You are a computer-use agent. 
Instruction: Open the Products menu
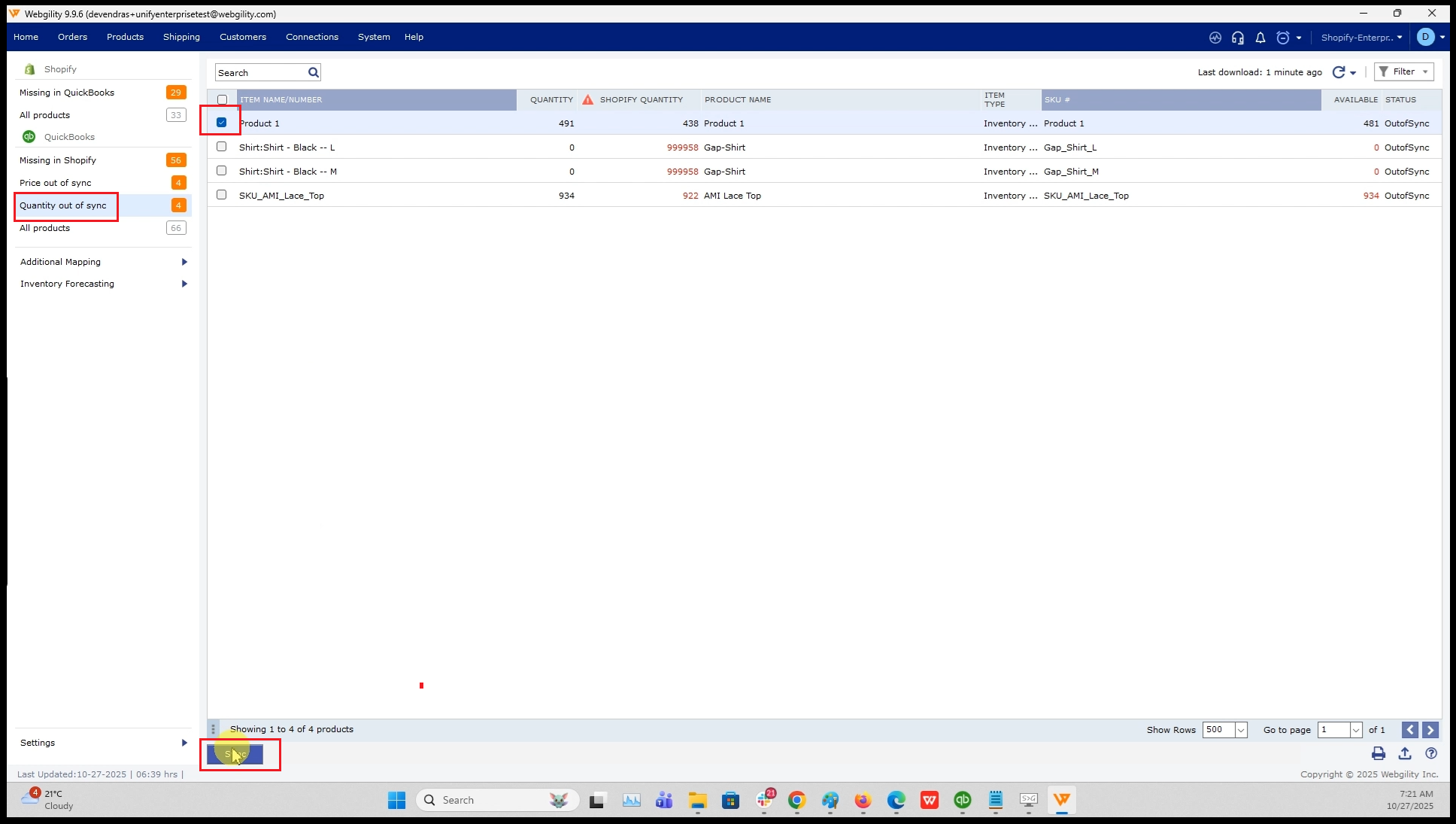coord(125,37)
